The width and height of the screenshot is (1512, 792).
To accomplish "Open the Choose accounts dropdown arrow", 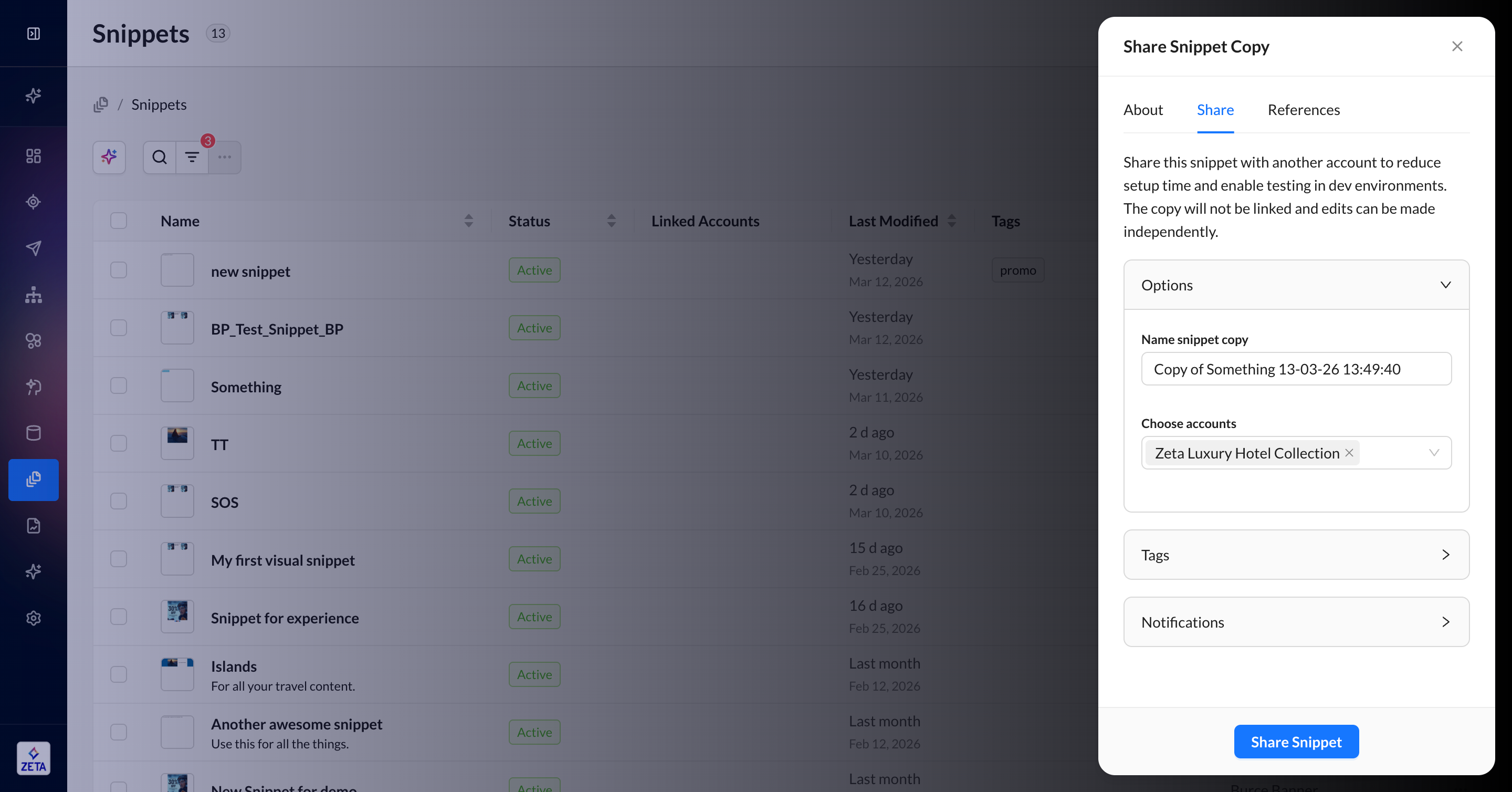I will (x=1434, y=453).
